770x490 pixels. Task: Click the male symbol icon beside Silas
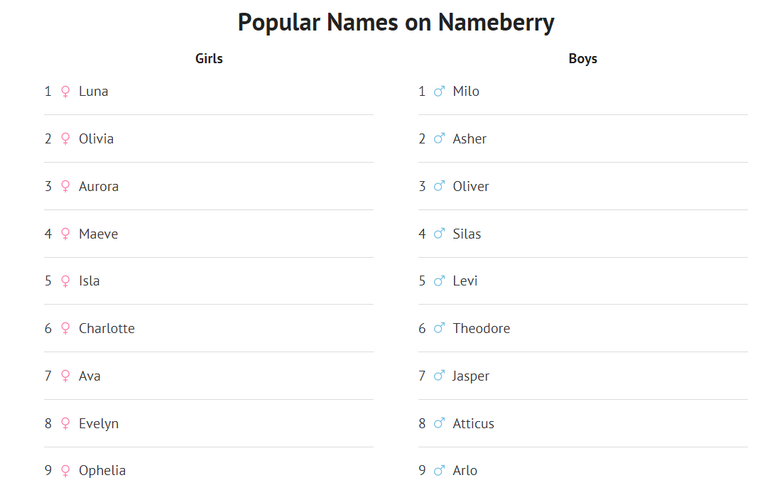click(439, 234)
